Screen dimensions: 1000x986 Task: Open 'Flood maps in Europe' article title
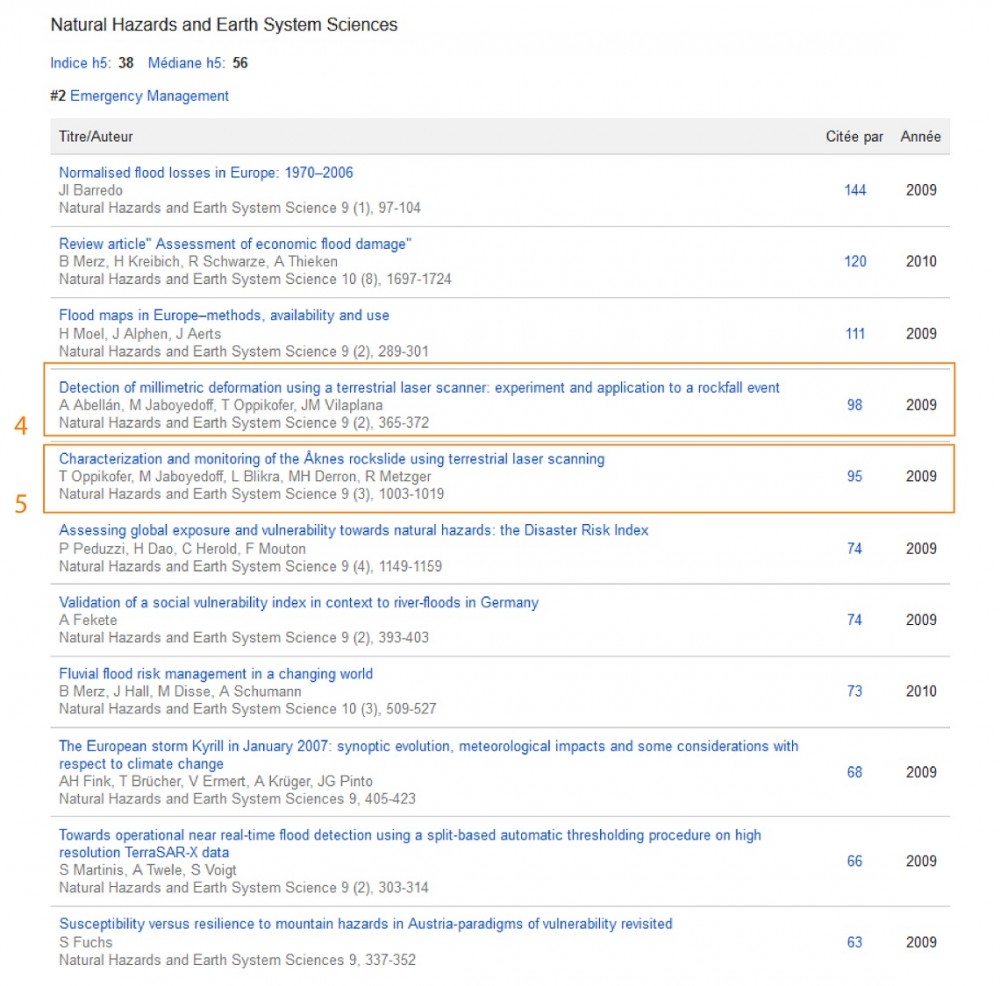click(224, 315)
